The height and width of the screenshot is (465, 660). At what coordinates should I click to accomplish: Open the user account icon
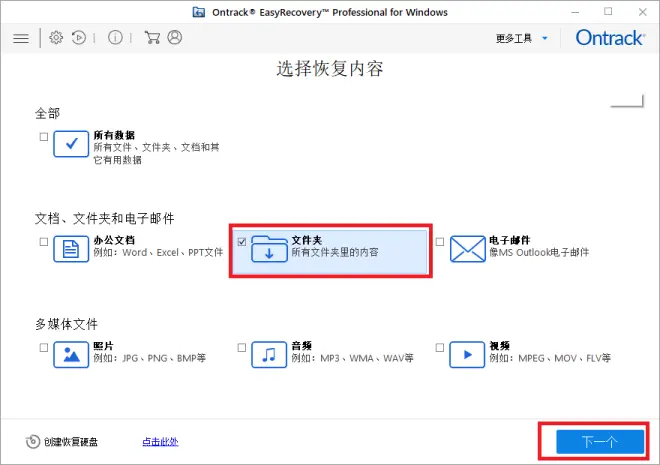pyautogui.click(x=175, y=37)
